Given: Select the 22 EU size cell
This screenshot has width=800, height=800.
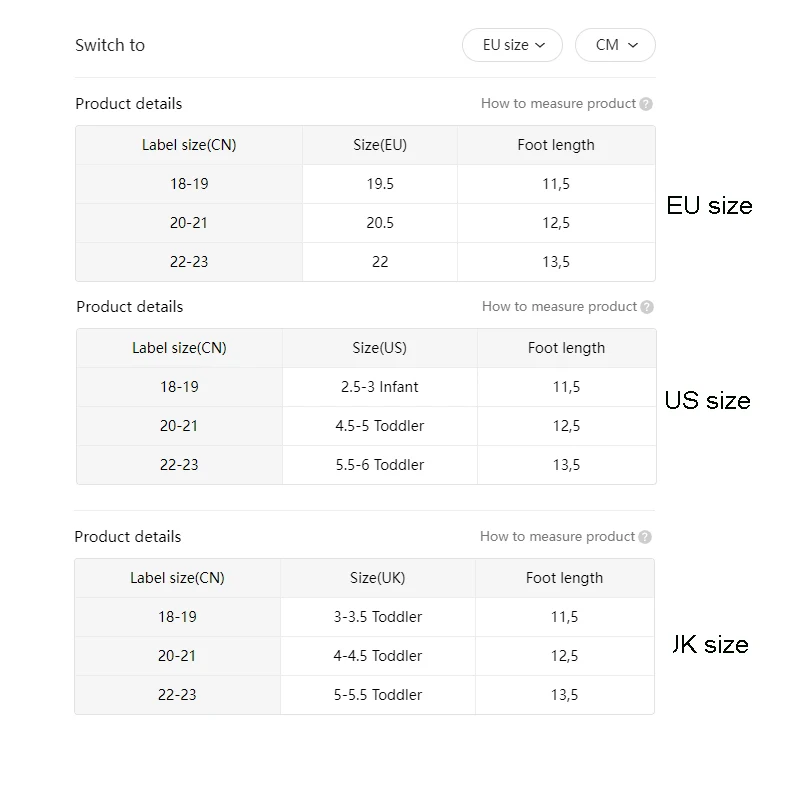Looking at the screenshot, I should 380,262.
